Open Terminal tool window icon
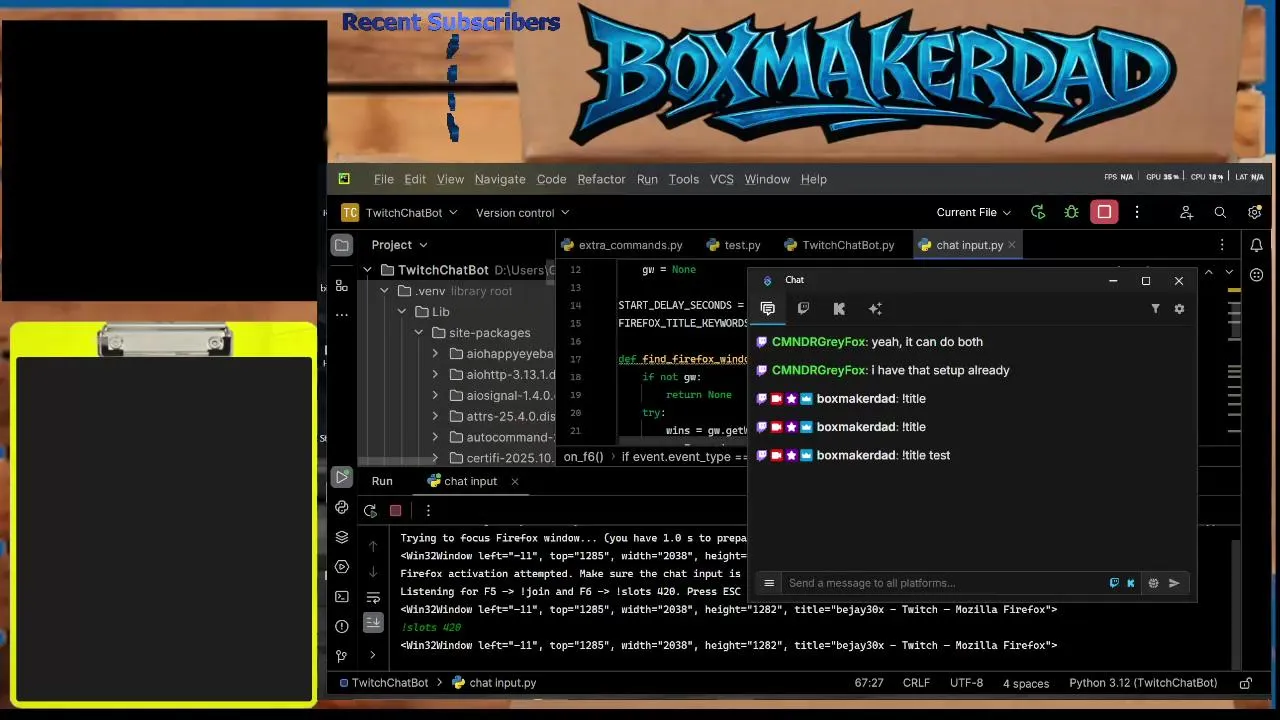1280x720 pixels. (x=342, y=596)
